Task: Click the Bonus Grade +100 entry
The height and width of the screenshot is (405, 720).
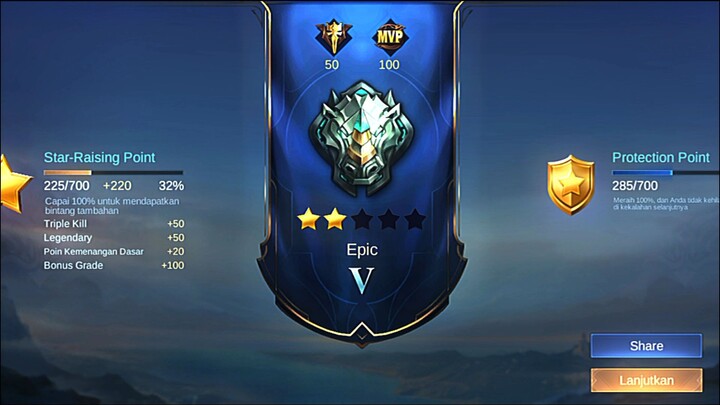Action: pyautogui.click(x=114, y=265)
